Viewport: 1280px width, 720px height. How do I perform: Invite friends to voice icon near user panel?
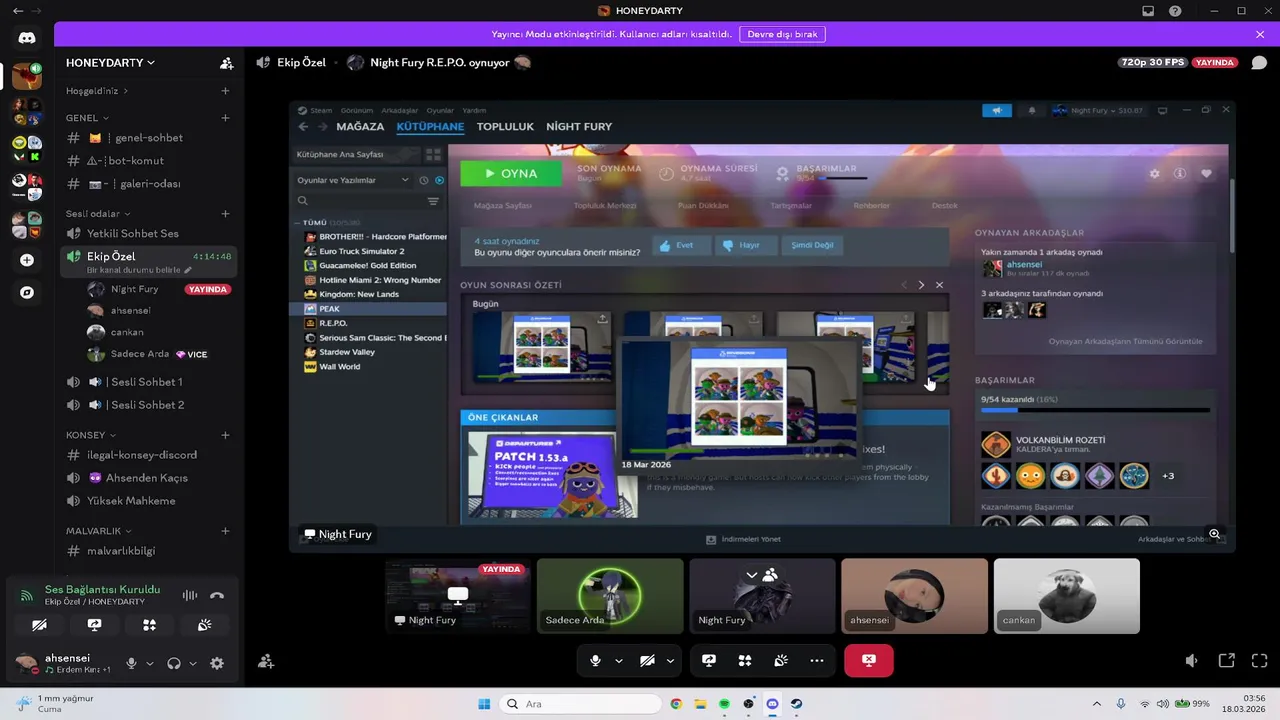(265, 661)
